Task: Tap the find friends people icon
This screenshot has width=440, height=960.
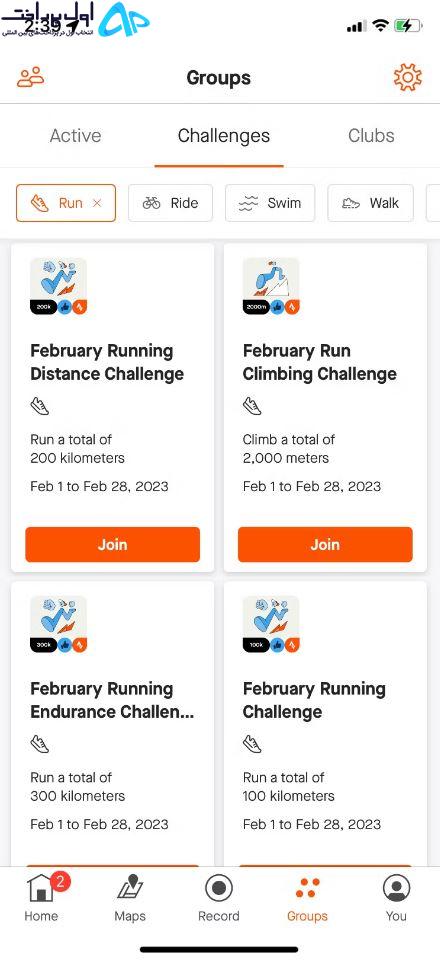Action: [x=31, y=78]
